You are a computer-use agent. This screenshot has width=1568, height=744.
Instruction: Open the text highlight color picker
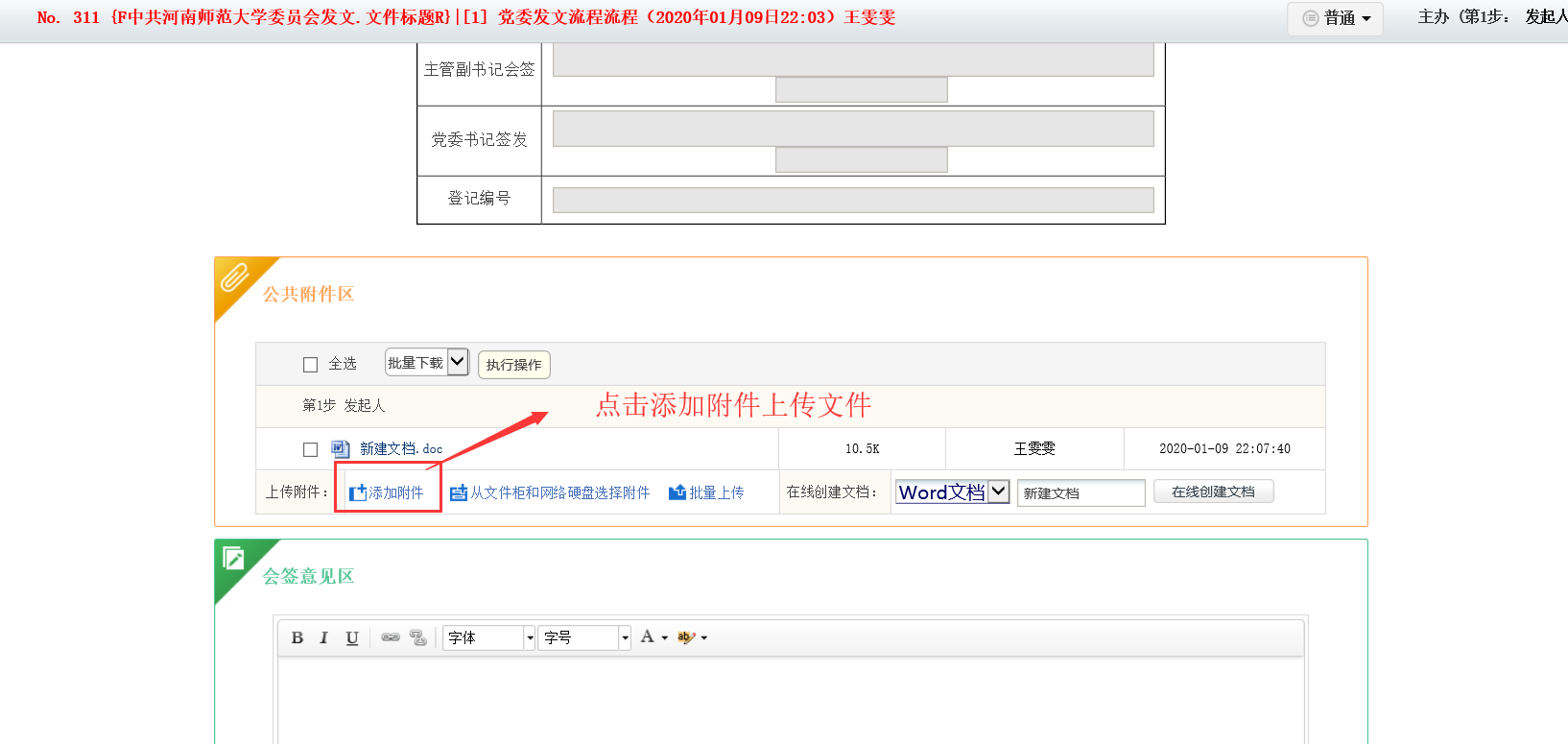pos(691,637)
